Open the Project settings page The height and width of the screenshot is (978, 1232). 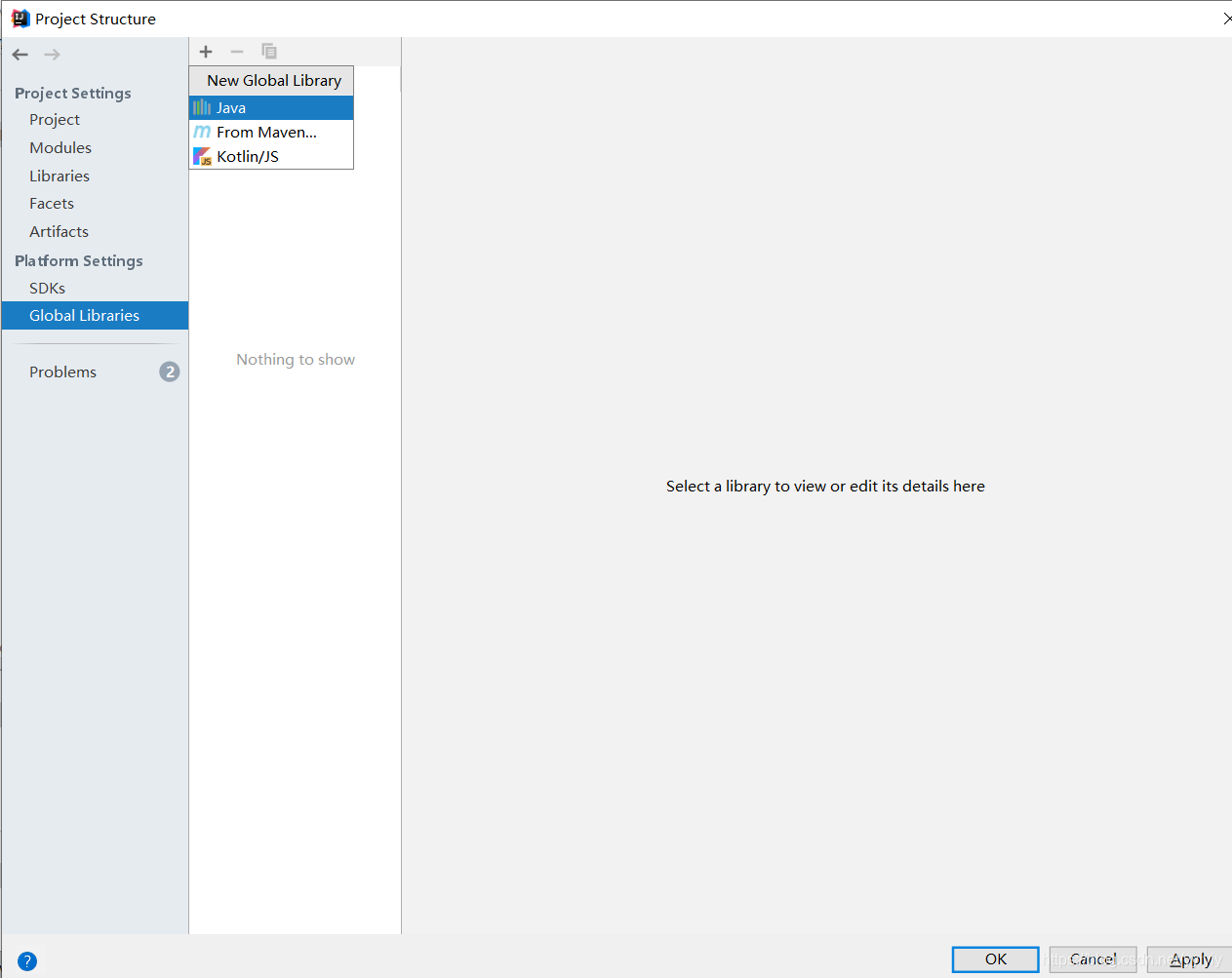[x=55, y=119]
